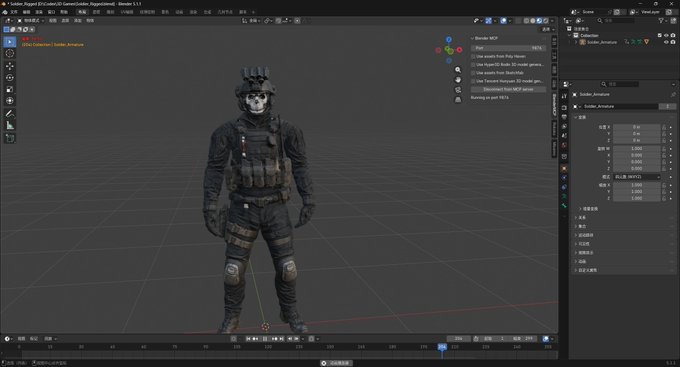
Task: Enable solid viewport shading
Action: click(533, 20)
